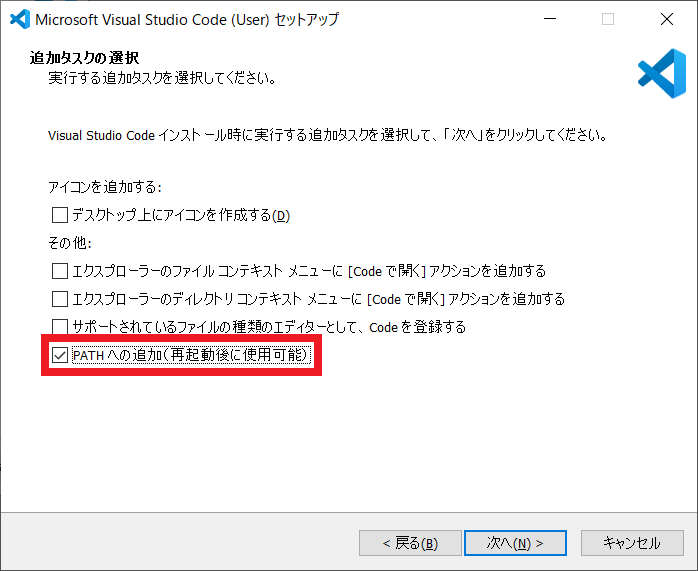Click the その他: label
The height and width of the screenshot is (571, 698).
coord(70,243)
